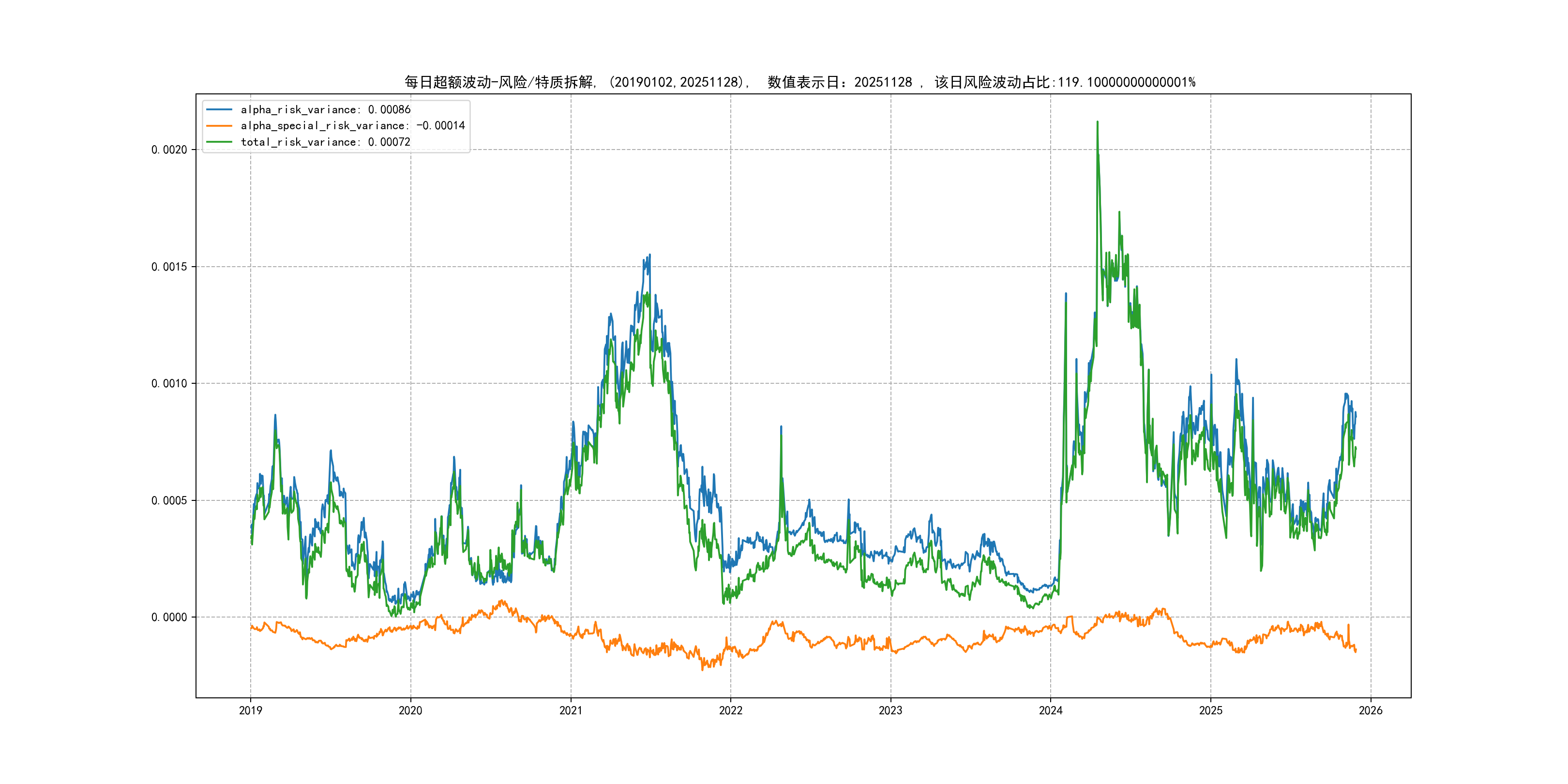Click the 0.0015 y-axis tick label
Screen dimensions: 1568x784
point(169,267)
